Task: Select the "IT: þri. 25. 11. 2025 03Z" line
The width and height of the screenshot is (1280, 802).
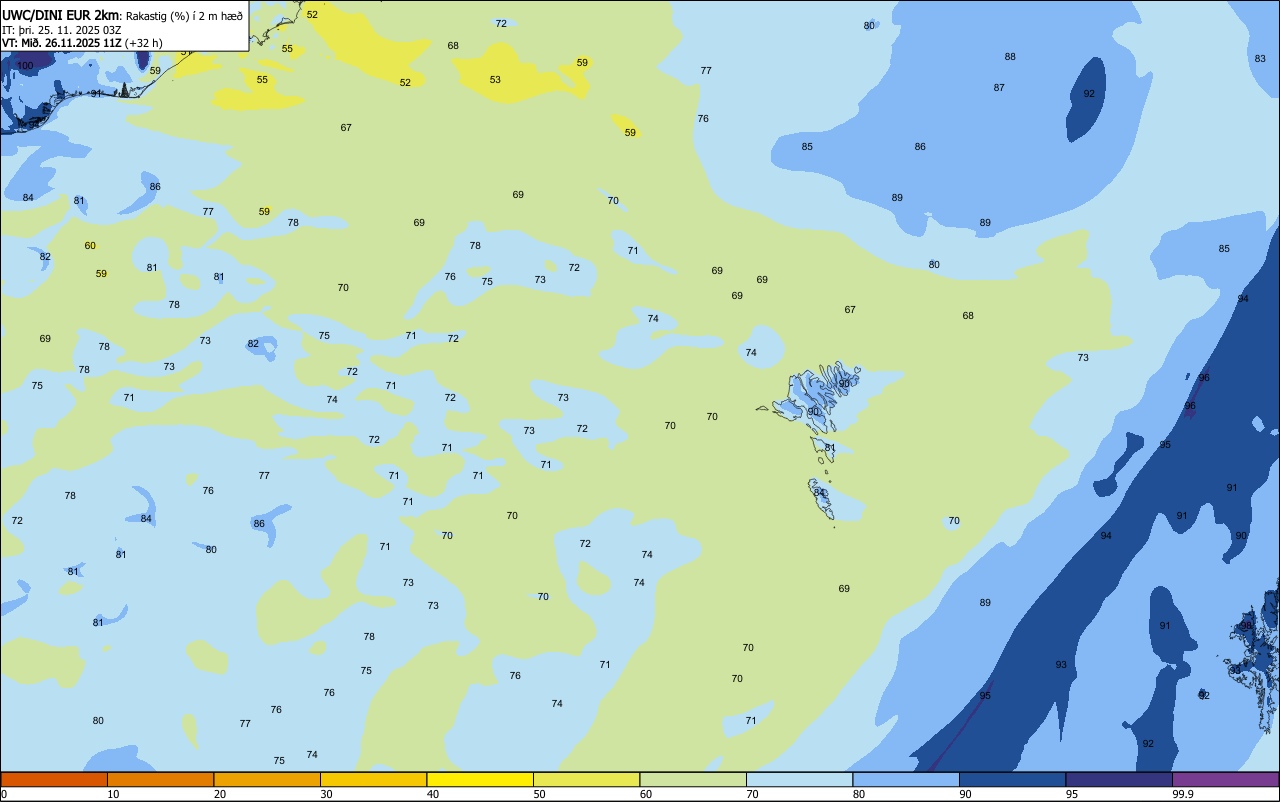Action: 64,29
